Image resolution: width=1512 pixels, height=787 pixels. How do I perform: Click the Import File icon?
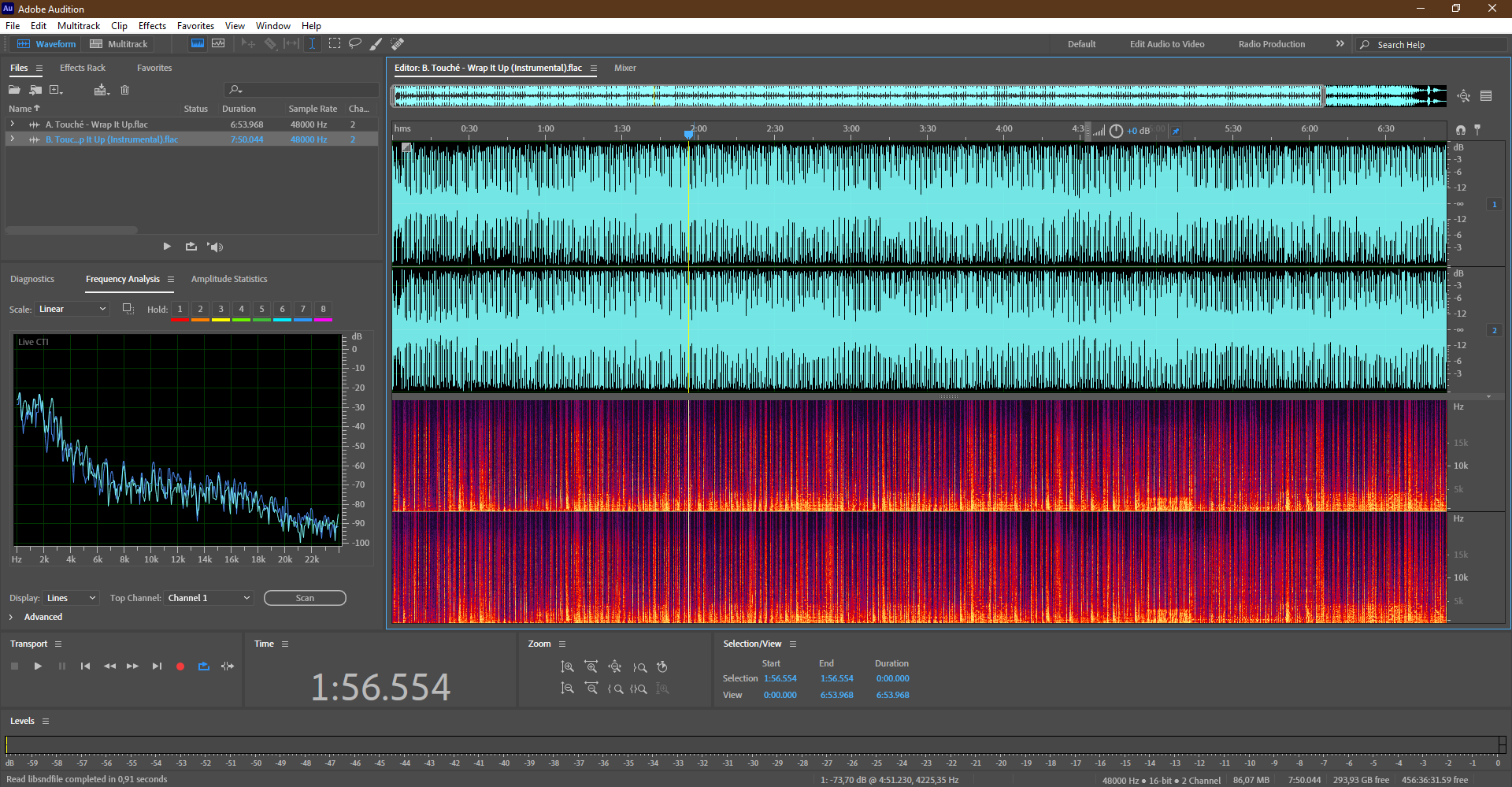pyautogui.click(x=35, y=90)
